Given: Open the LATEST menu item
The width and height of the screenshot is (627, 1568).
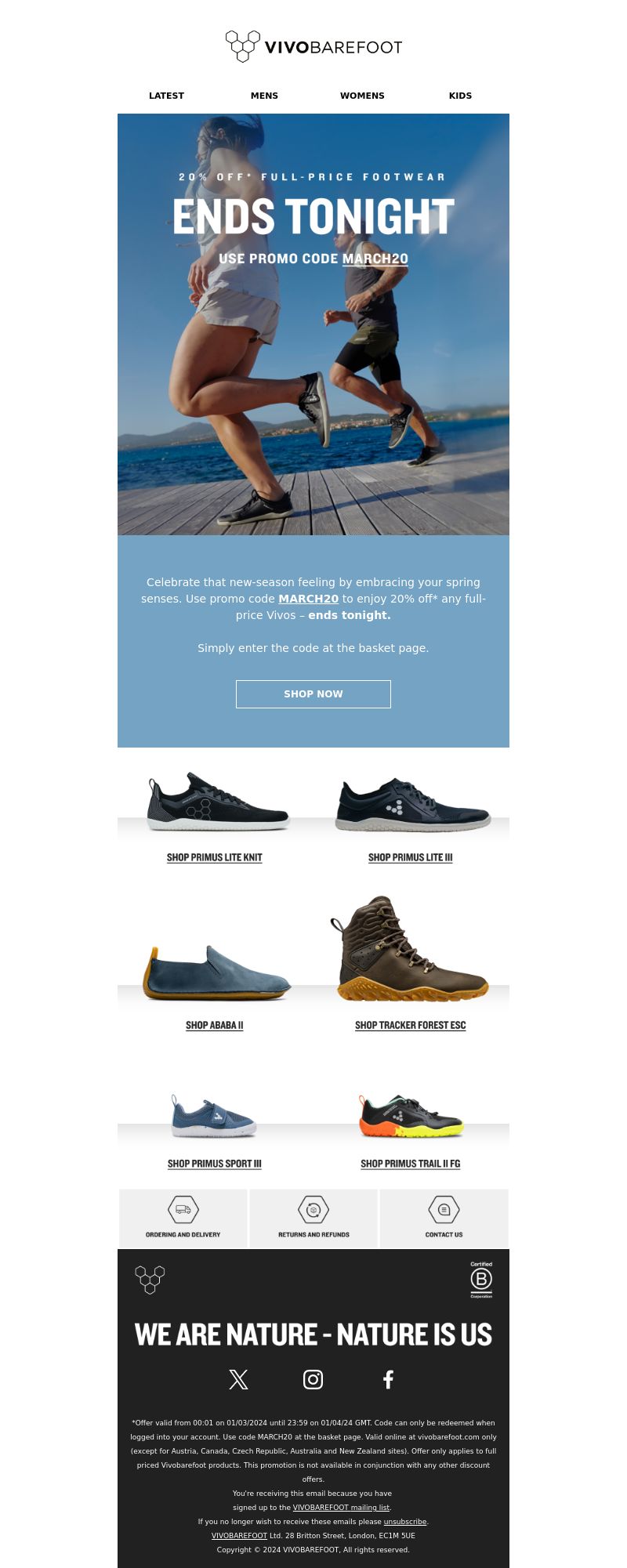Looking at the screenshot, I should tap(166, 96).
